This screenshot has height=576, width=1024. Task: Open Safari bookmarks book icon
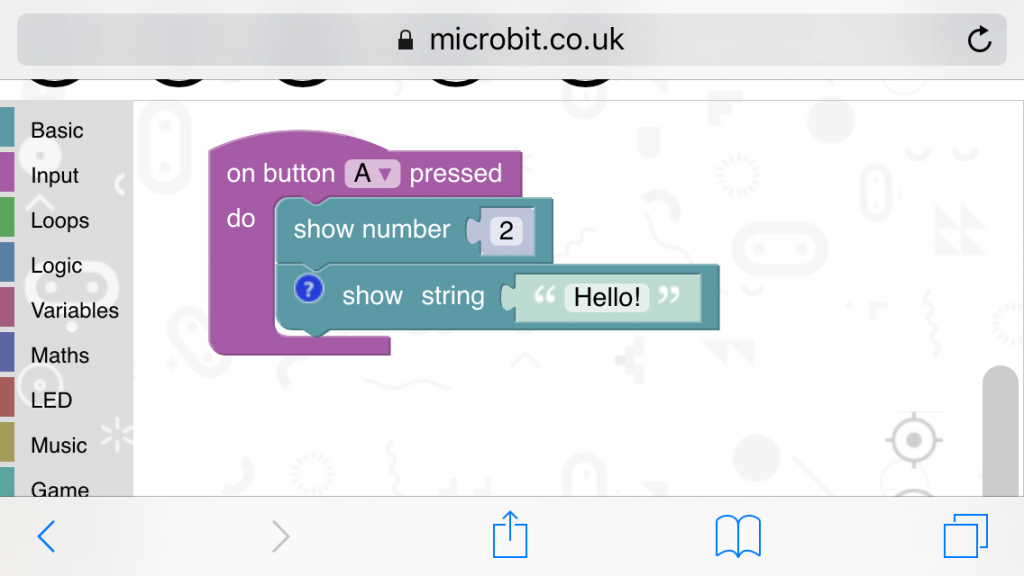pos(738,536)
